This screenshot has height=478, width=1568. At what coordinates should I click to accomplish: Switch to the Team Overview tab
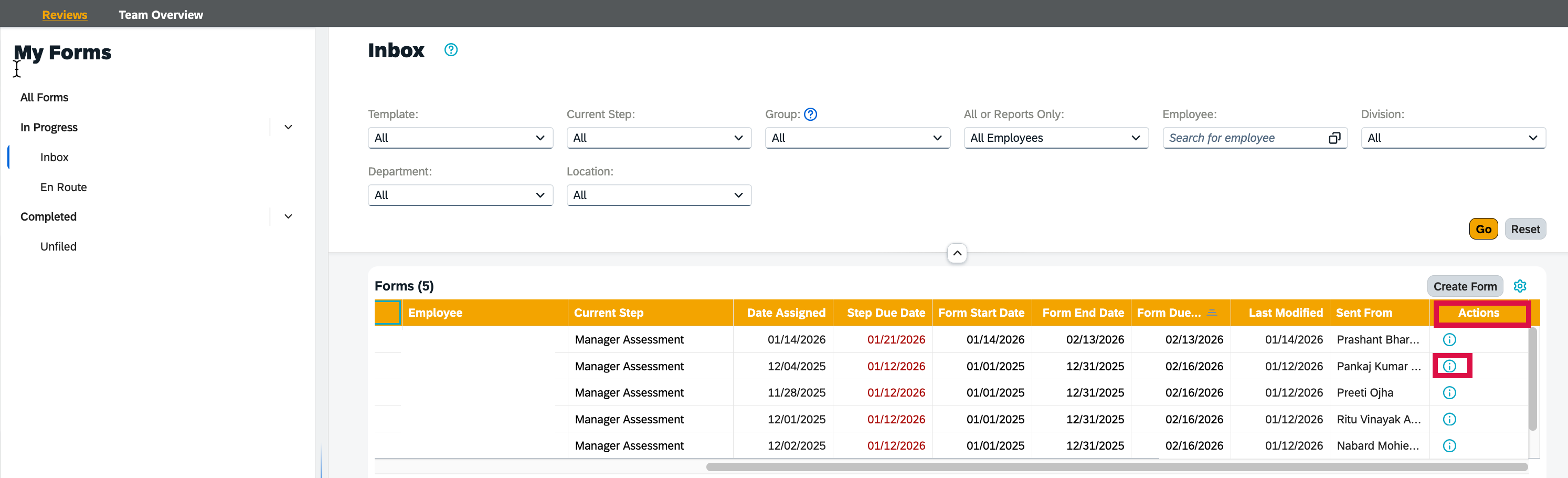pyautogui.click(x=161, y=15)
